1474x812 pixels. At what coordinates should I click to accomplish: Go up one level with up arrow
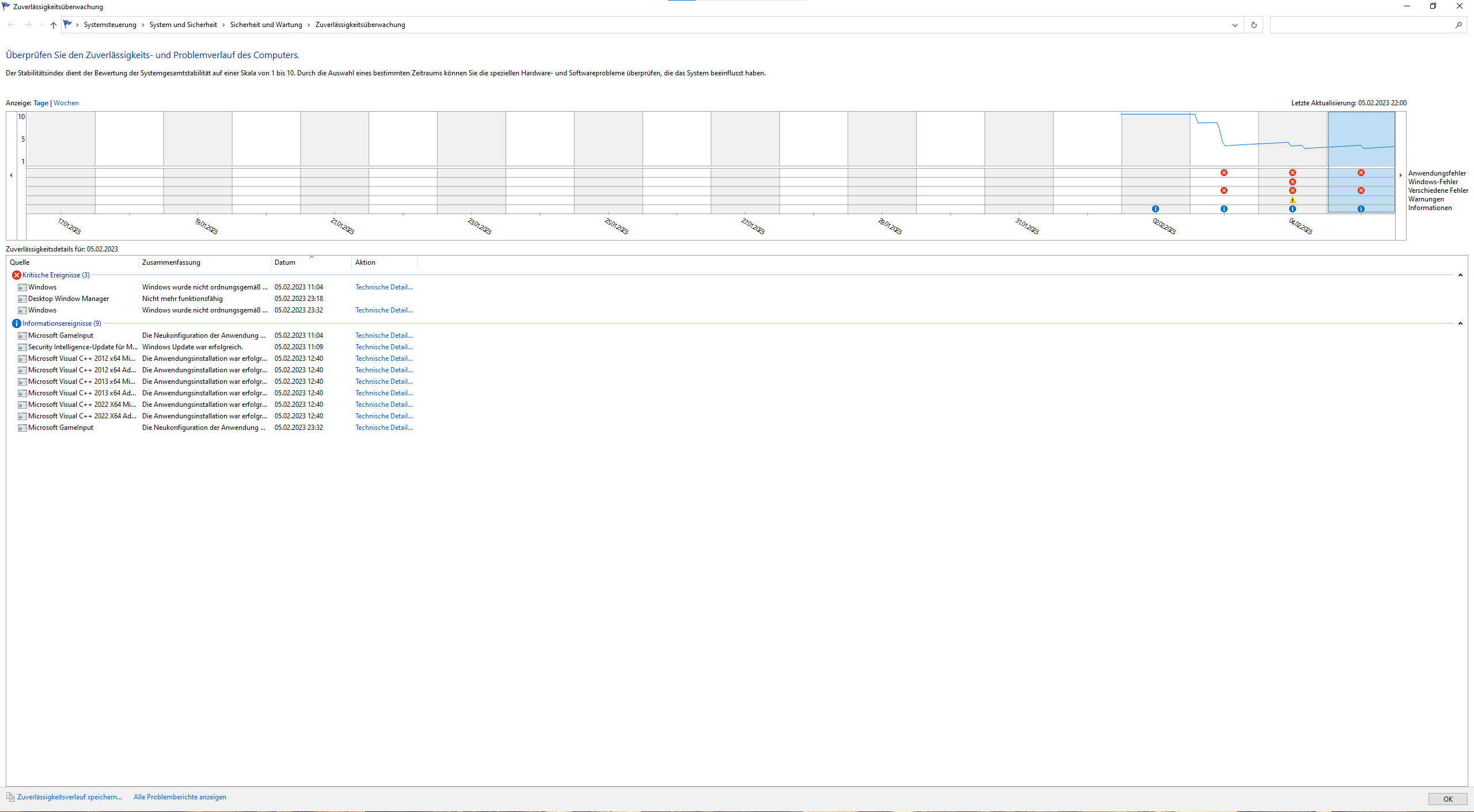point(54,25)
